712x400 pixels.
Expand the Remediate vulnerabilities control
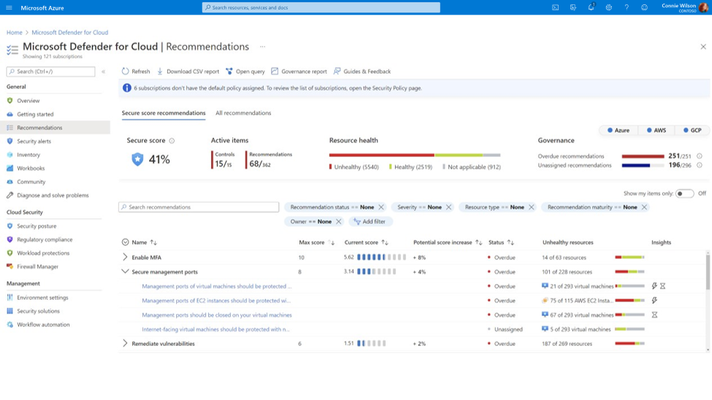[125, 343]
